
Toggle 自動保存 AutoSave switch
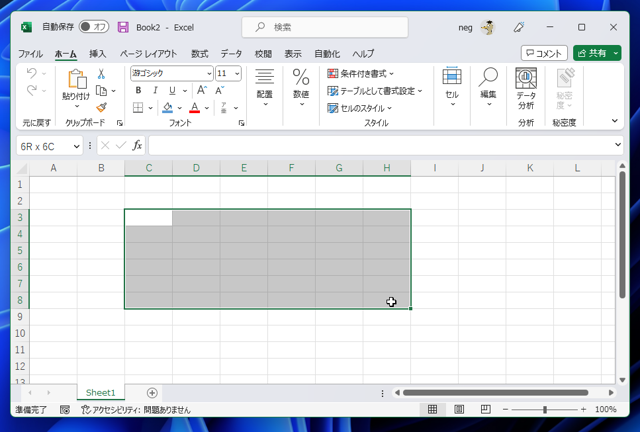coord(94,27)
